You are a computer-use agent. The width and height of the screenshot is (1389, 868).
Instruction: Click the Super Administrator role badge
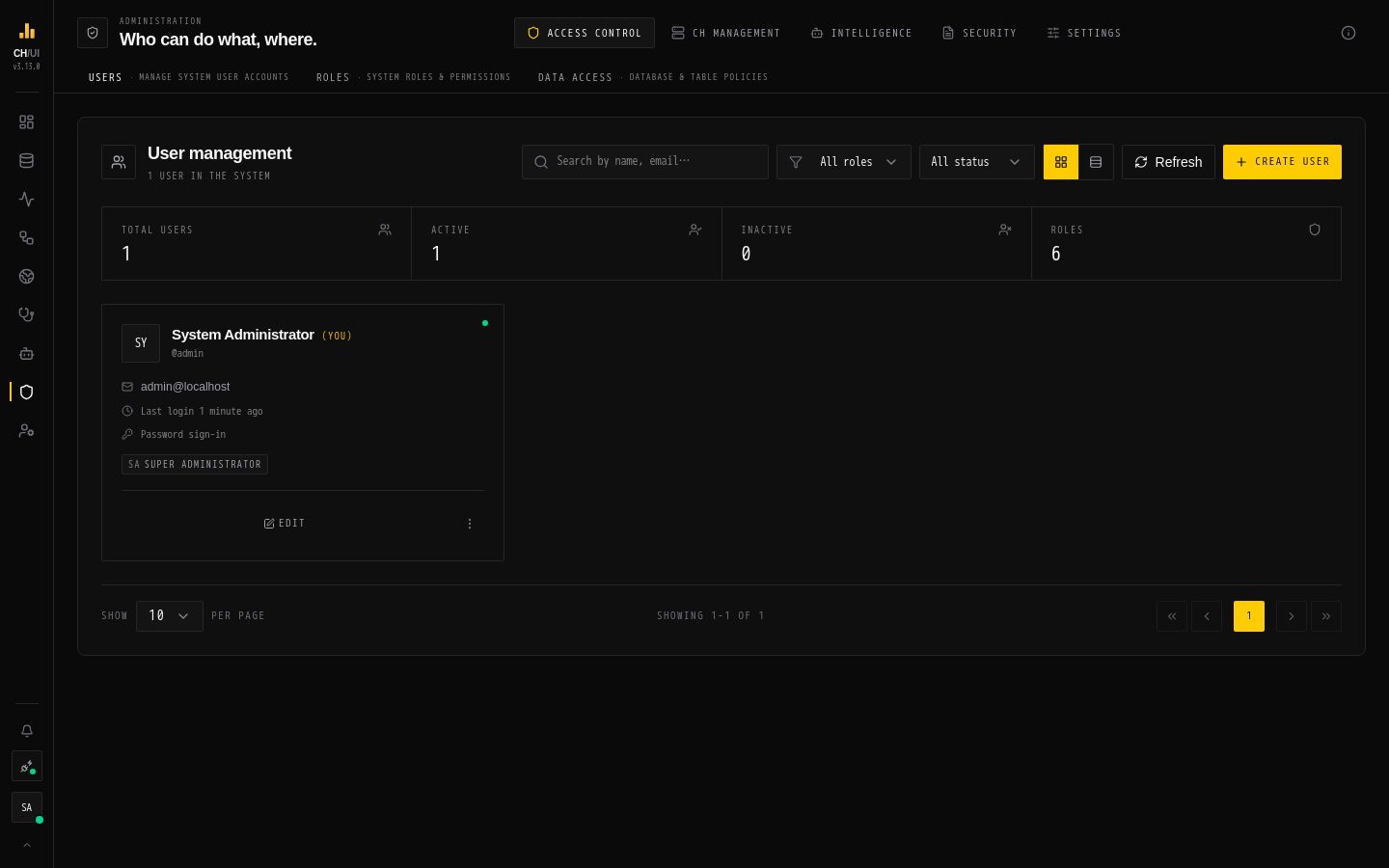195,464
